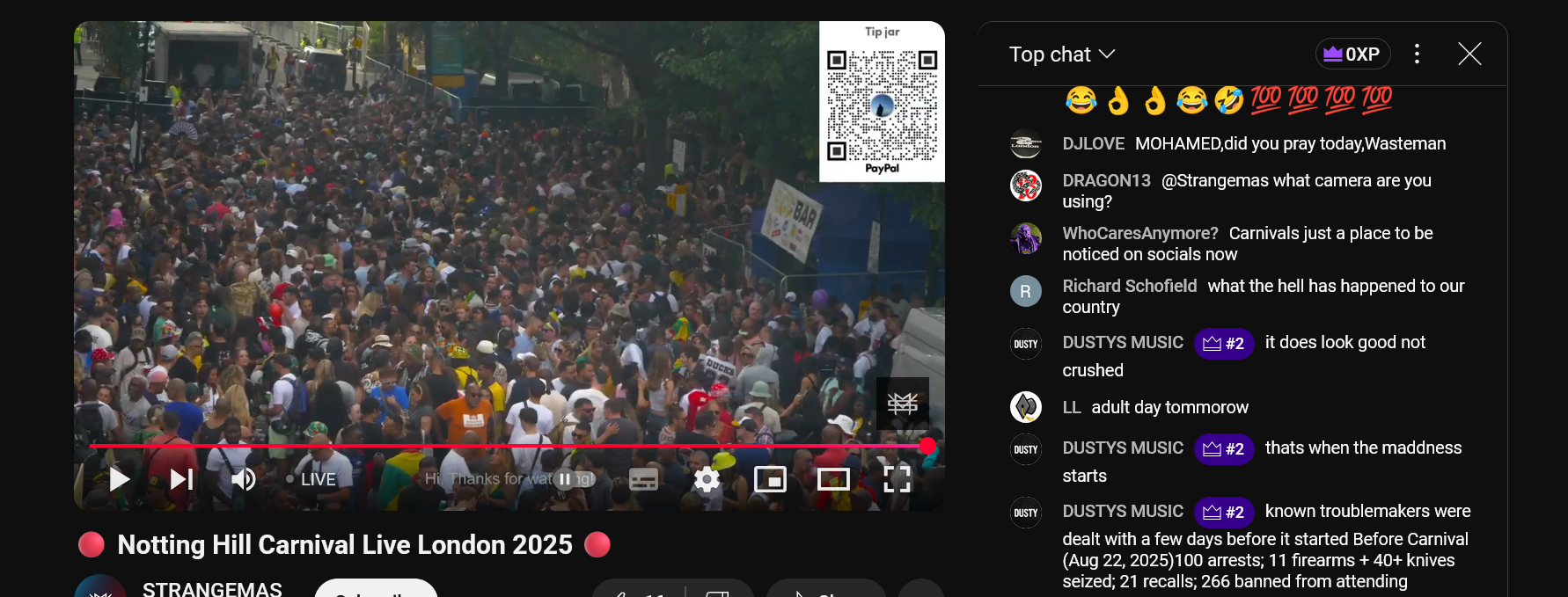Open WhoCaresAnymore? profile avatar
The height and width of the screenshot is (597, 1568).
1026,238
